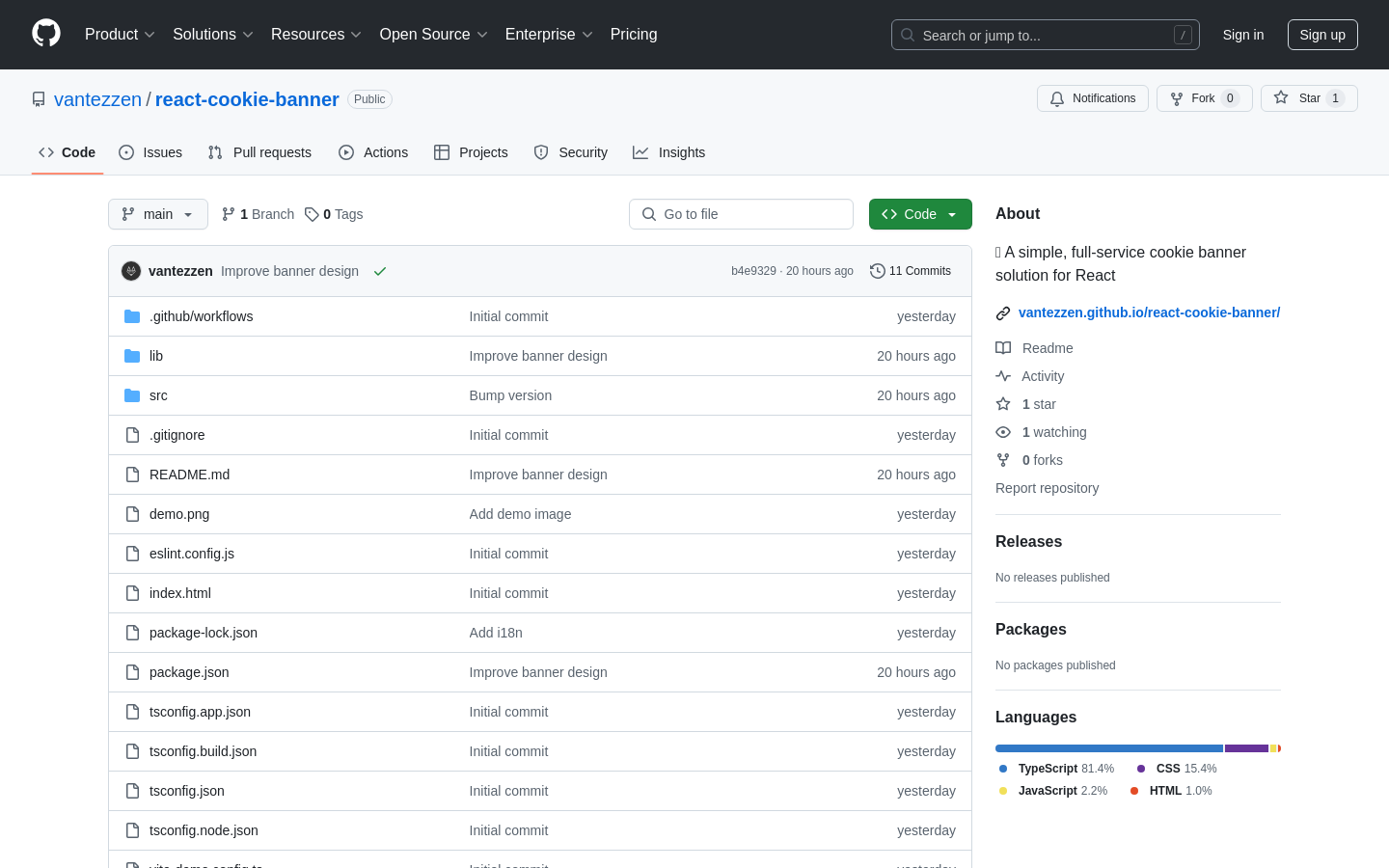
Task: Switch to the Projects tab
Action: click(471, 152)
